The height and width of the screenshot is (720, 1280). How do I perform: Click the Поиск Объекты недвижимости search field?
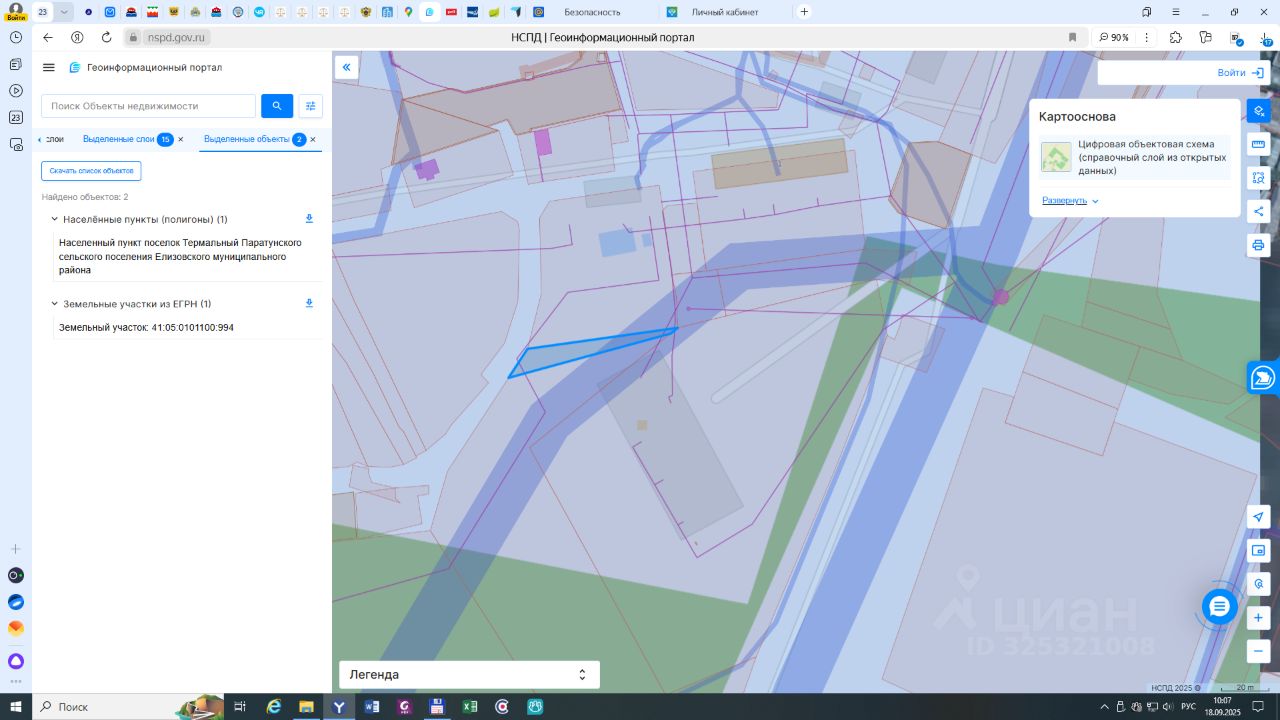tap(148, 106)
